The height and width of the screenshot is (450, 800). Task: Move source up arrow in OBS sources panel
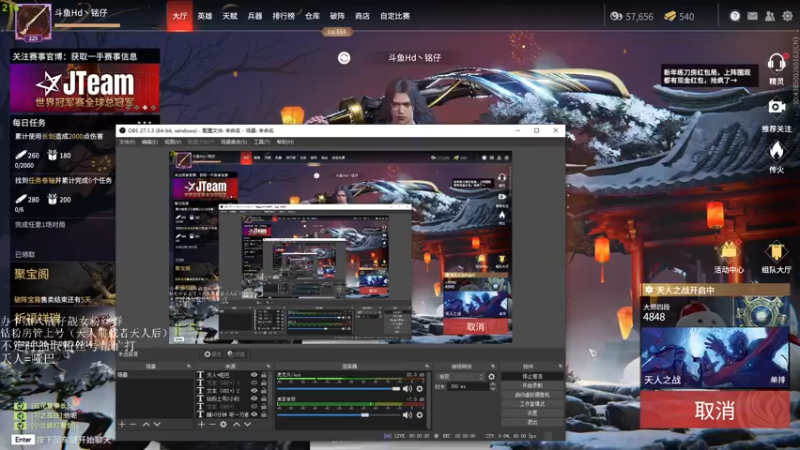[x=237, y=424]
